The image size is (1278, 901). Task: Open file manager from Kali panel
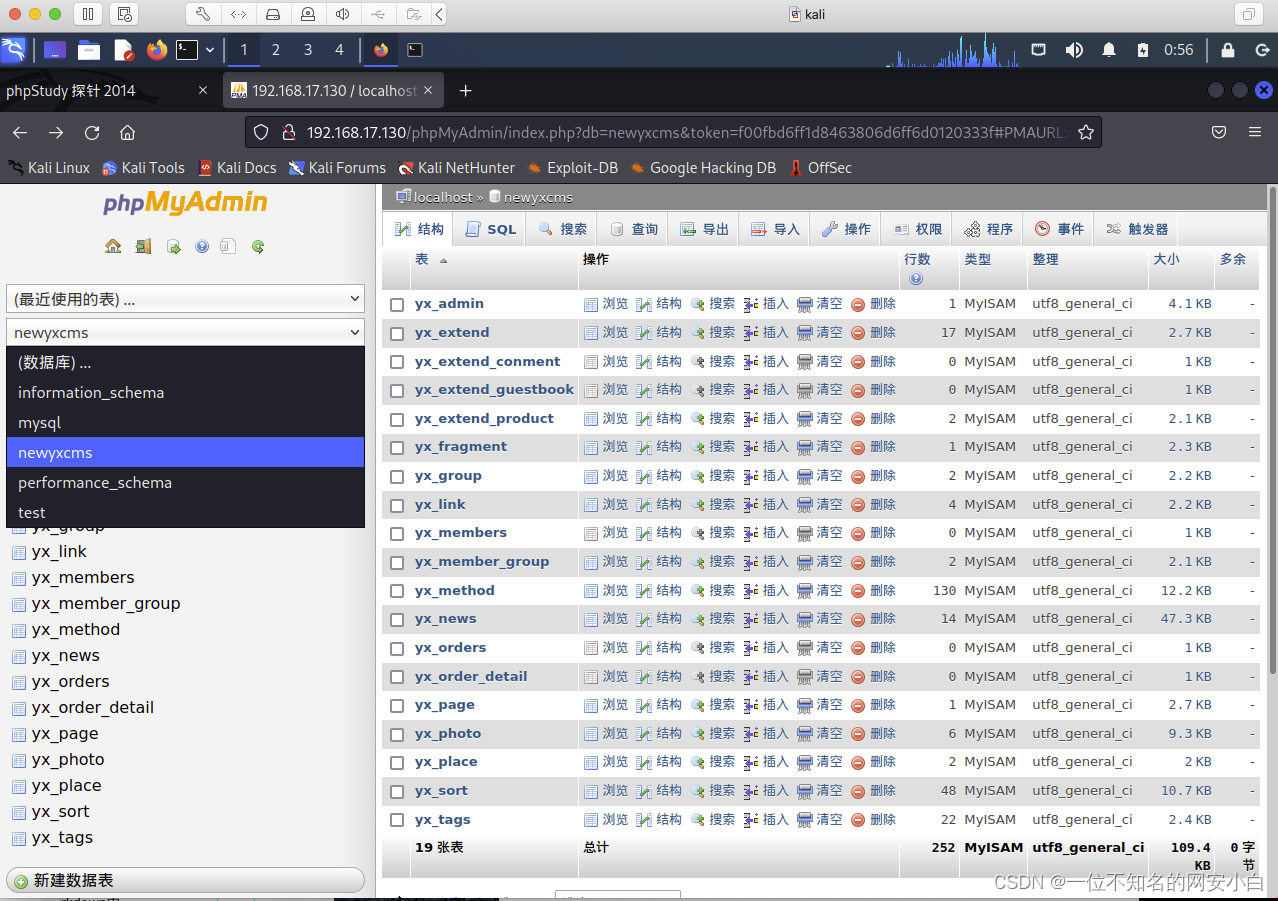[89, 49]
